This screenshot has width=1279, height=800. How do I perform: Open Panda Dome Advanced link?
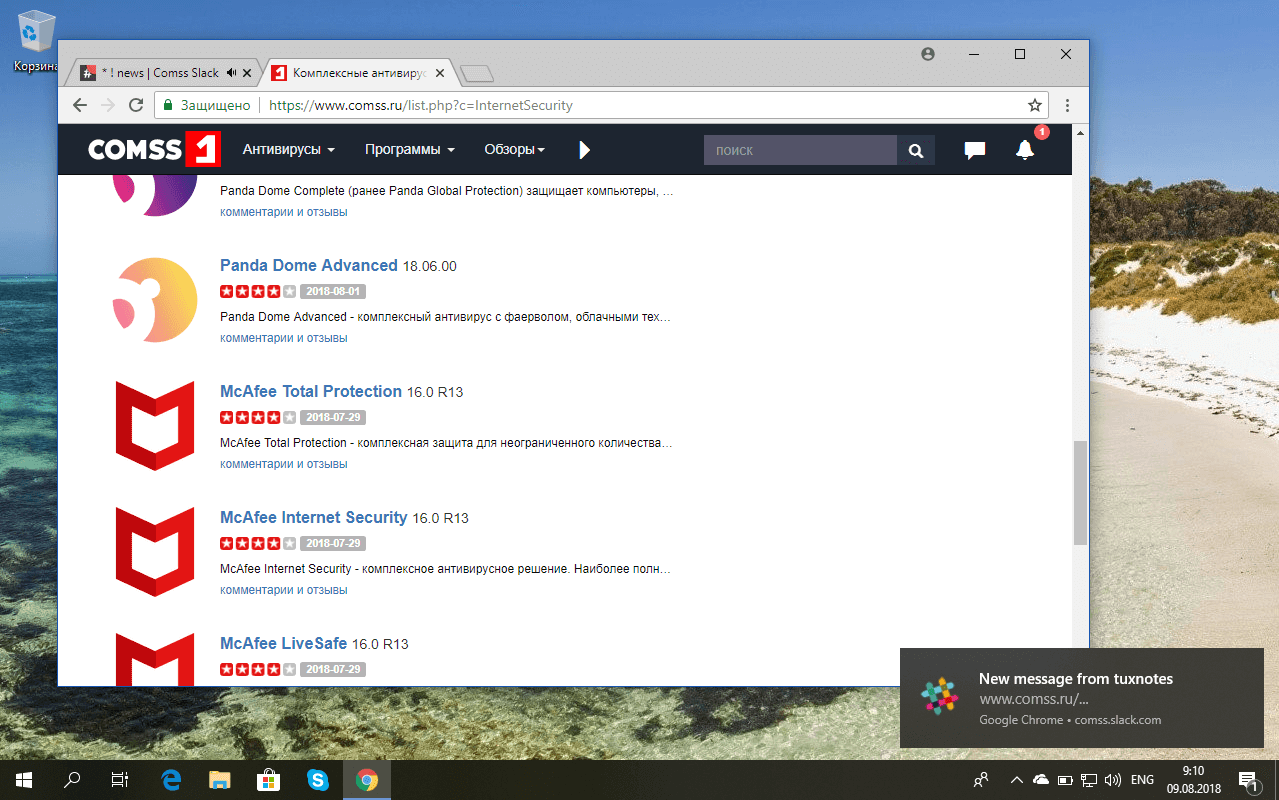(309, 265)
